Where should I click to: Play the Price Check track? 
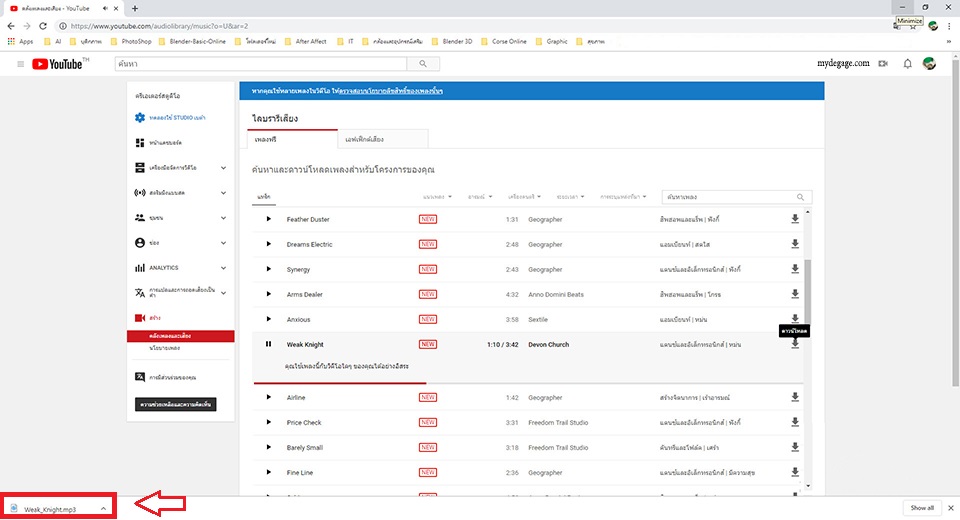click(268, 422)
